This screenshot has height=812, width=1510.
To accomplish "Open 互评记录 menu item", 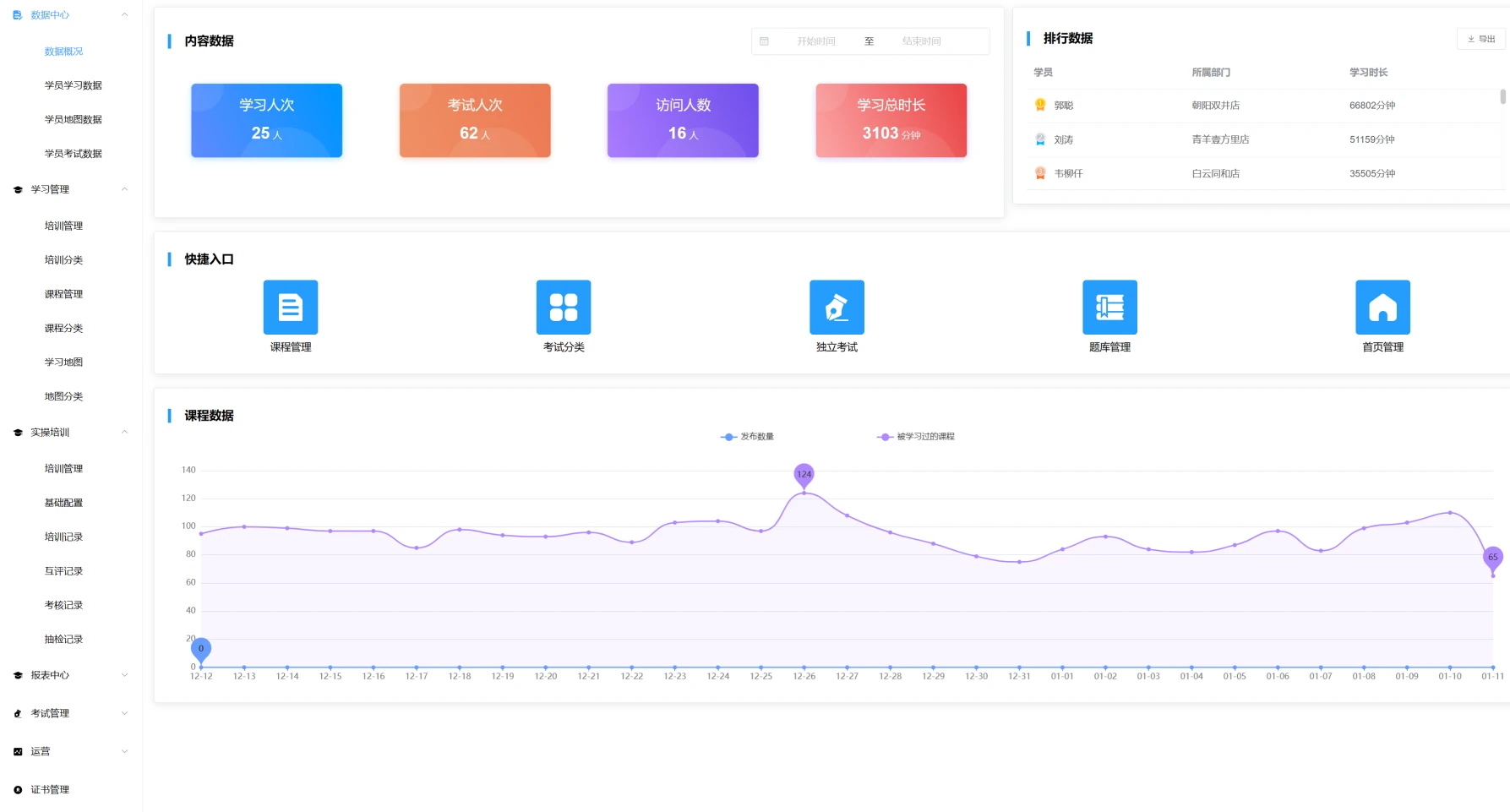I will 63,571.
